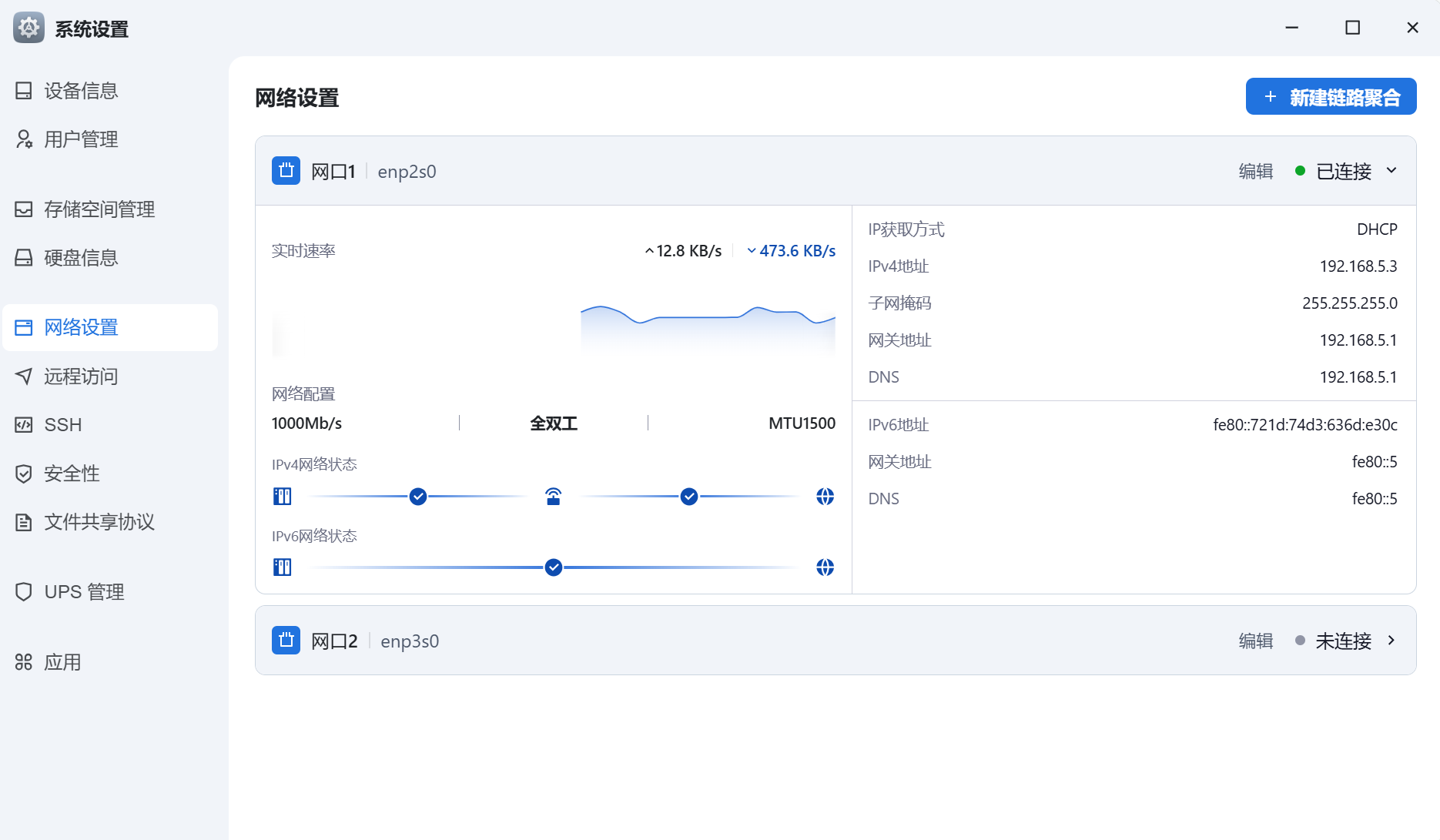Screen dimensions: 1440x840
Task: Click the SSH code icon
Action: click(x=24, y=425)
